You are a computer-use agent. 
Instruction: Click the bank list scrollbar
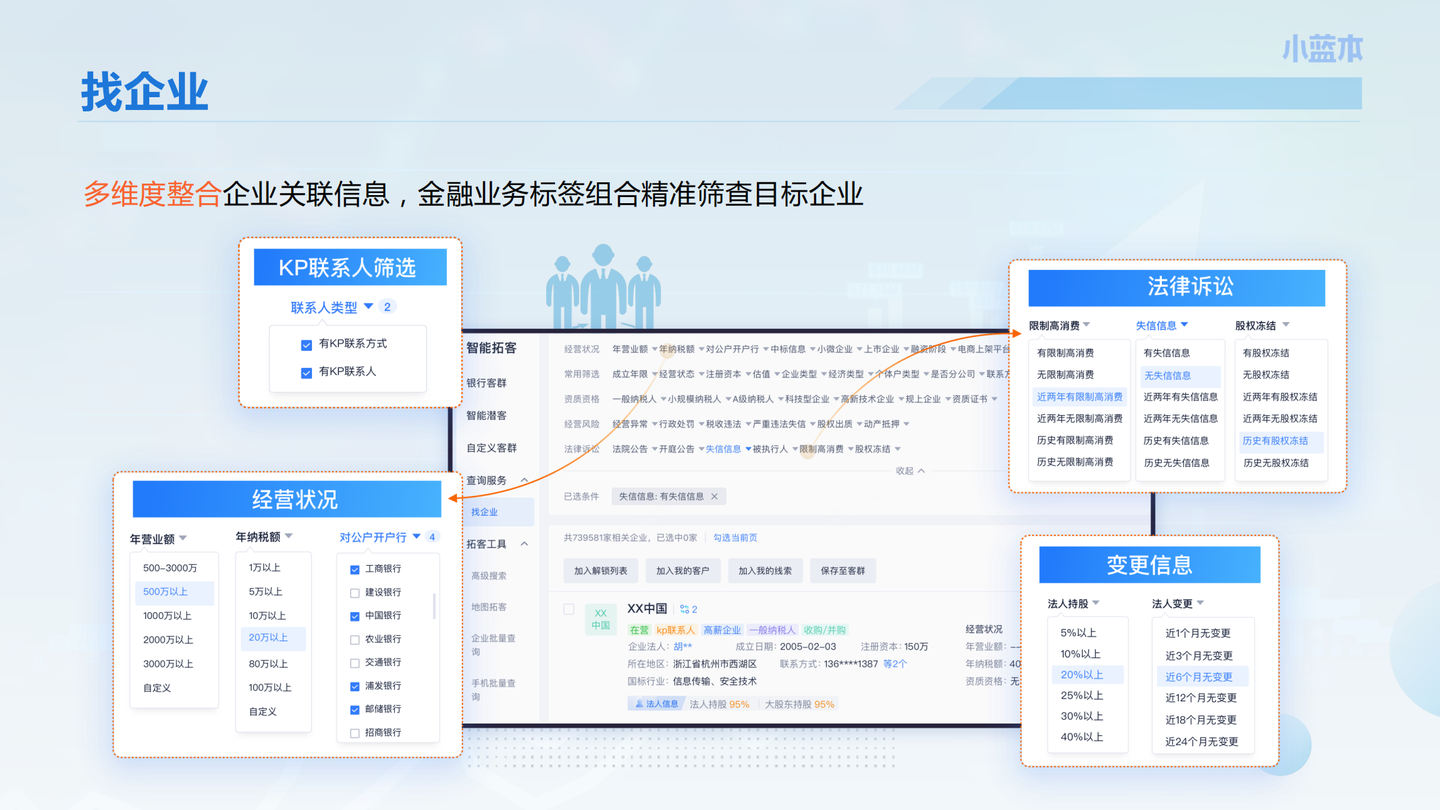[x=433, y=606]
